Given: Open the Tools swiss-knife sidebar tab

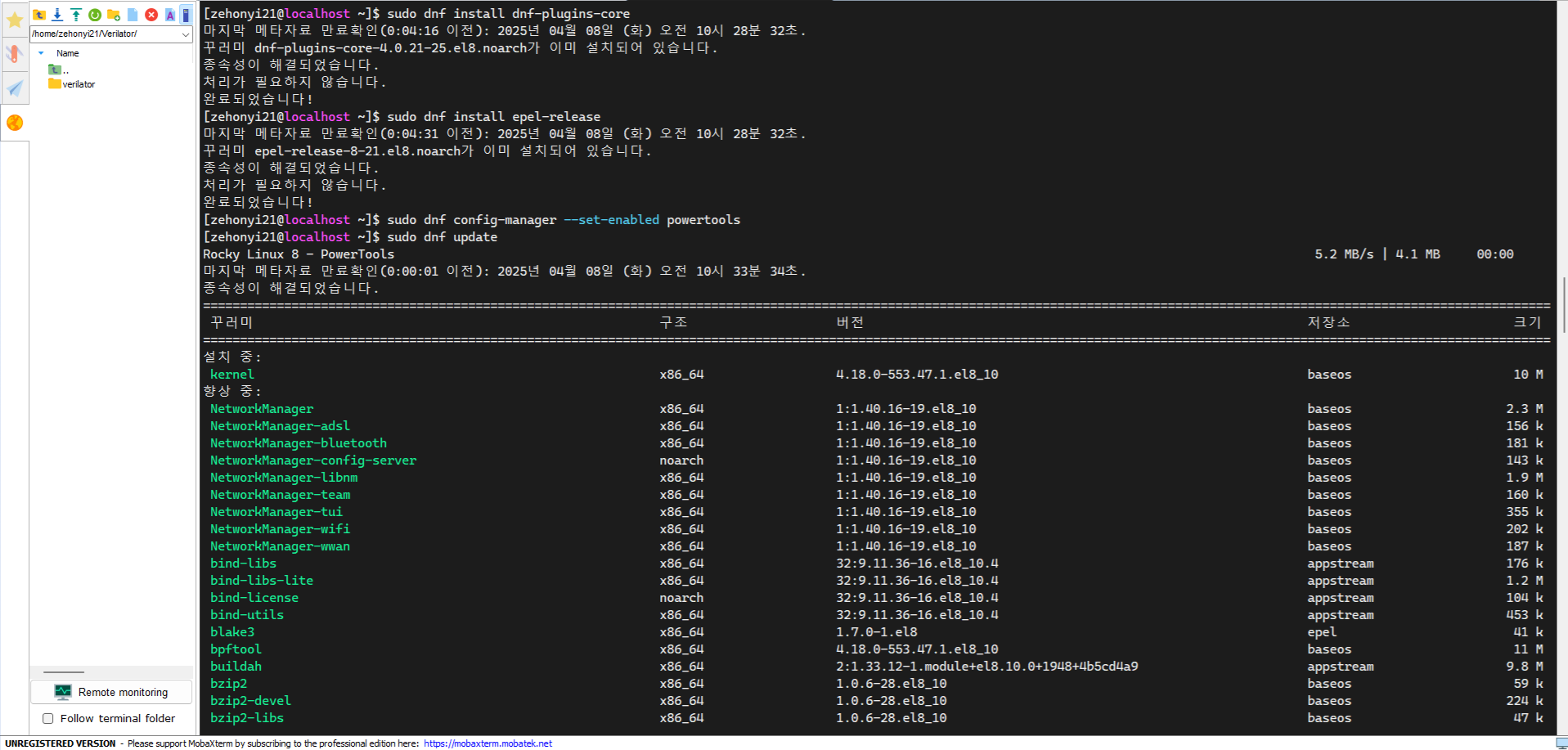Looking at the screenshot, I should click(x=15, y=54).
